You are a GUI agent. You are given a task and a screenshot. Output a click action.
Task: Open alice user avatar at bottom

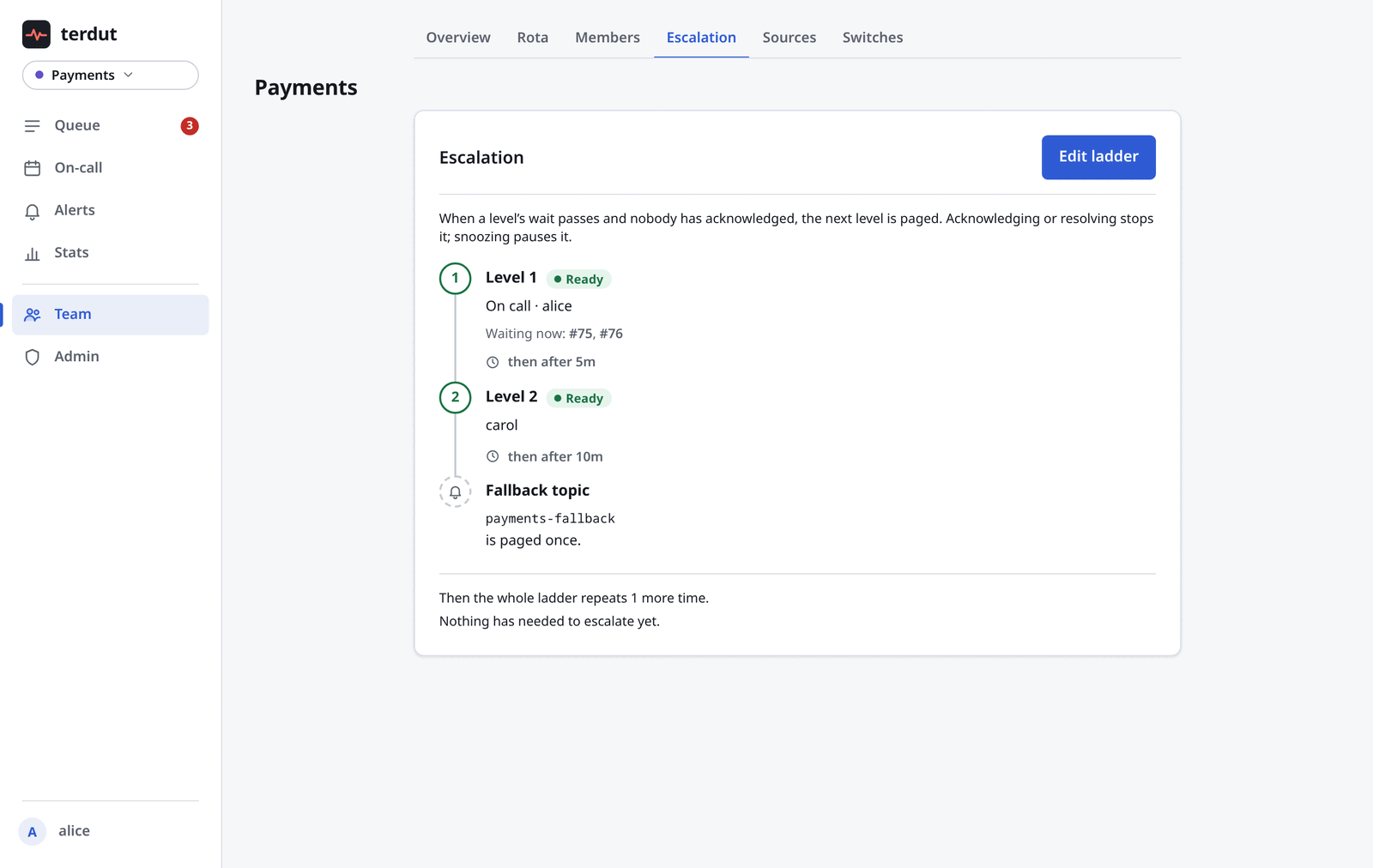33,831
